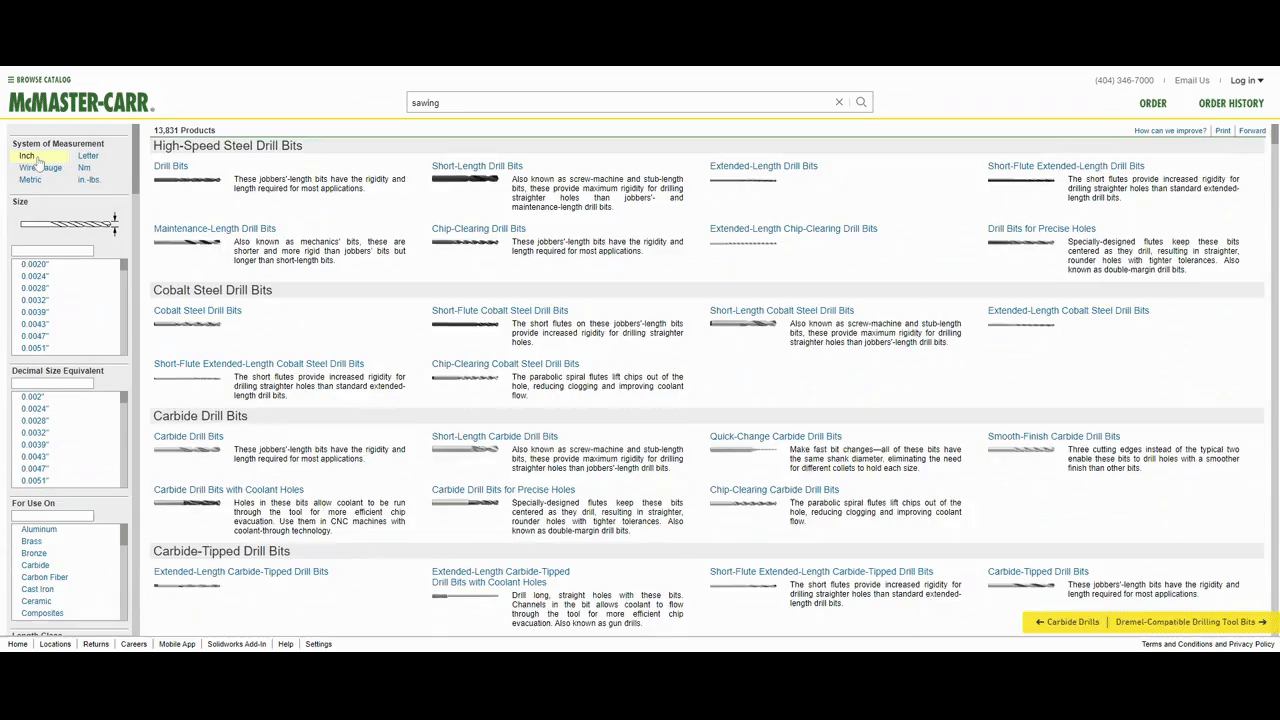1280x720 pixels.
Task: Open the Short-Flute Cobalt Steel Drill Bits image
Action: click(465, 324)
